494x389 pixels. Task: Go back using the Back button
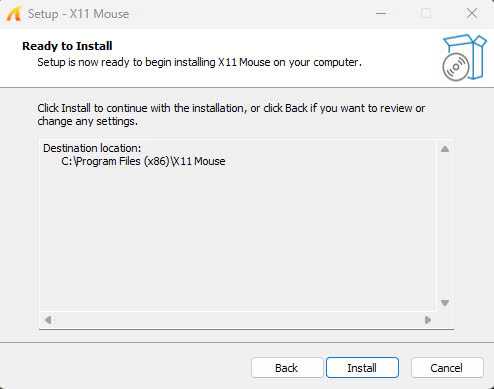287,368
